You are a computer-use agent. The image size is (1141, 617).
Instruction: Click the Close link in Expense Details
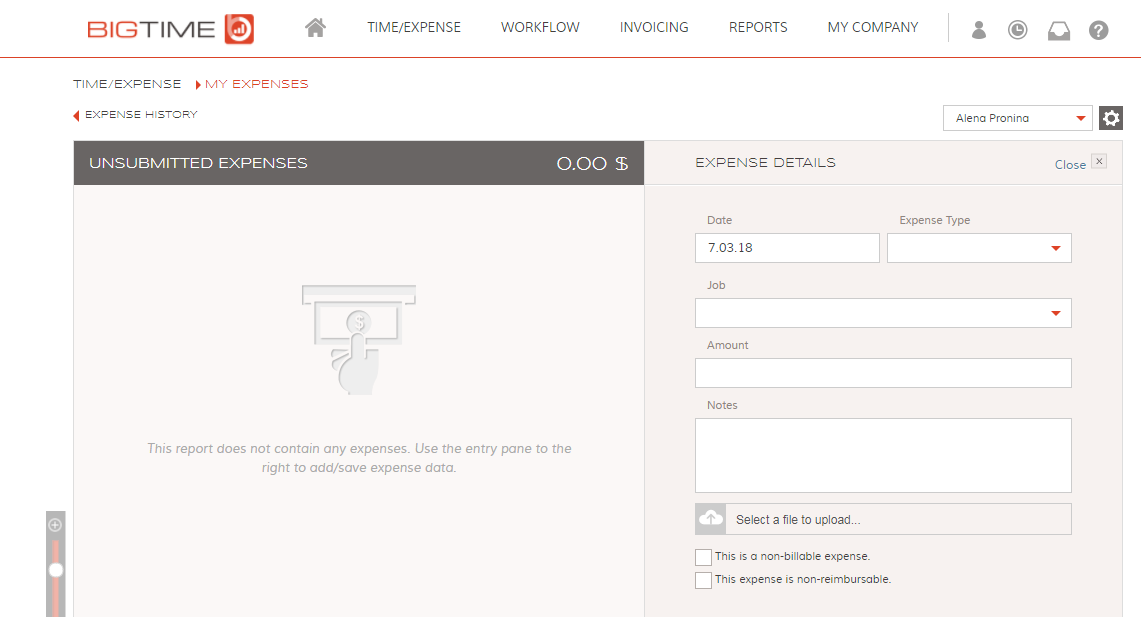[1070, 164]
